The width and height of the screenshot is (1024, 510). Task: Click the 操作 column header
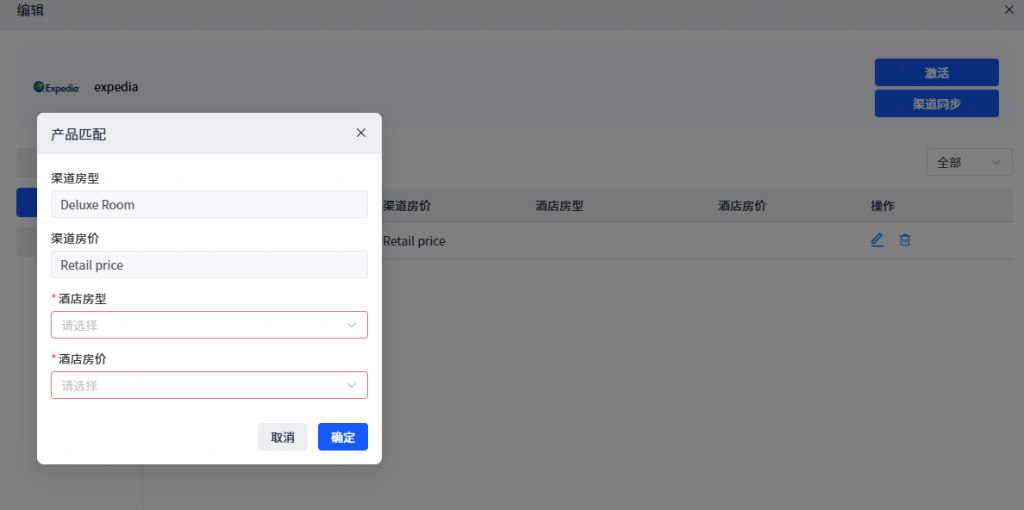[x=883, y=206]
